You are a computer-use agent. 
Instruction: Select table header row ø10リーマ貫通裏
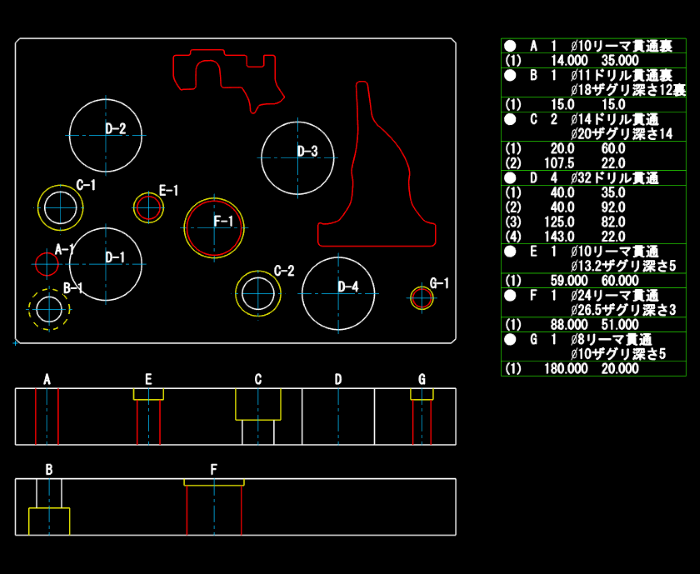point(594,46)
